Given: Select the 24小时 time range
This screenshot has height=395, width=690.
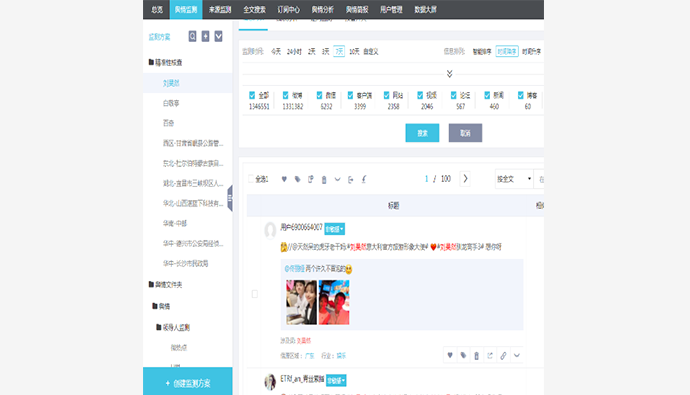Looking at the screenshot, I should click(x=294, y=51).
